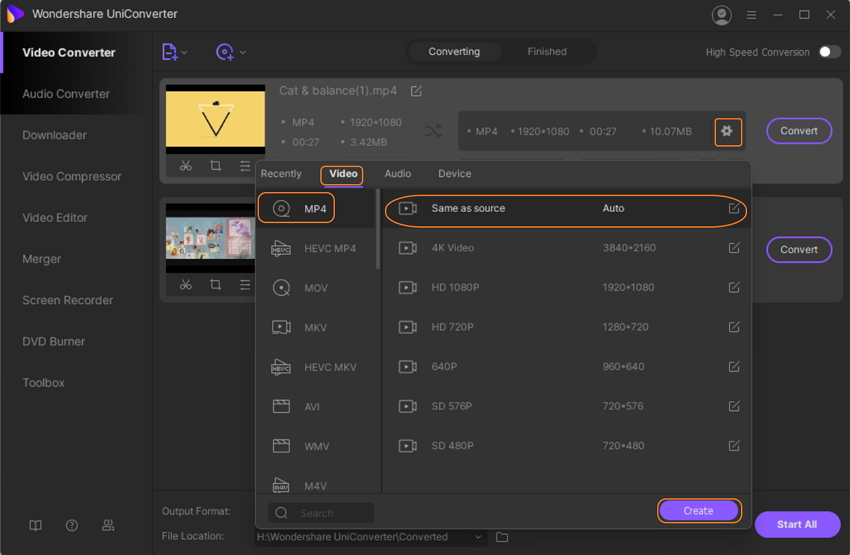Click the format list scrollbar
The image size is (850, 555).
[378, 229]
